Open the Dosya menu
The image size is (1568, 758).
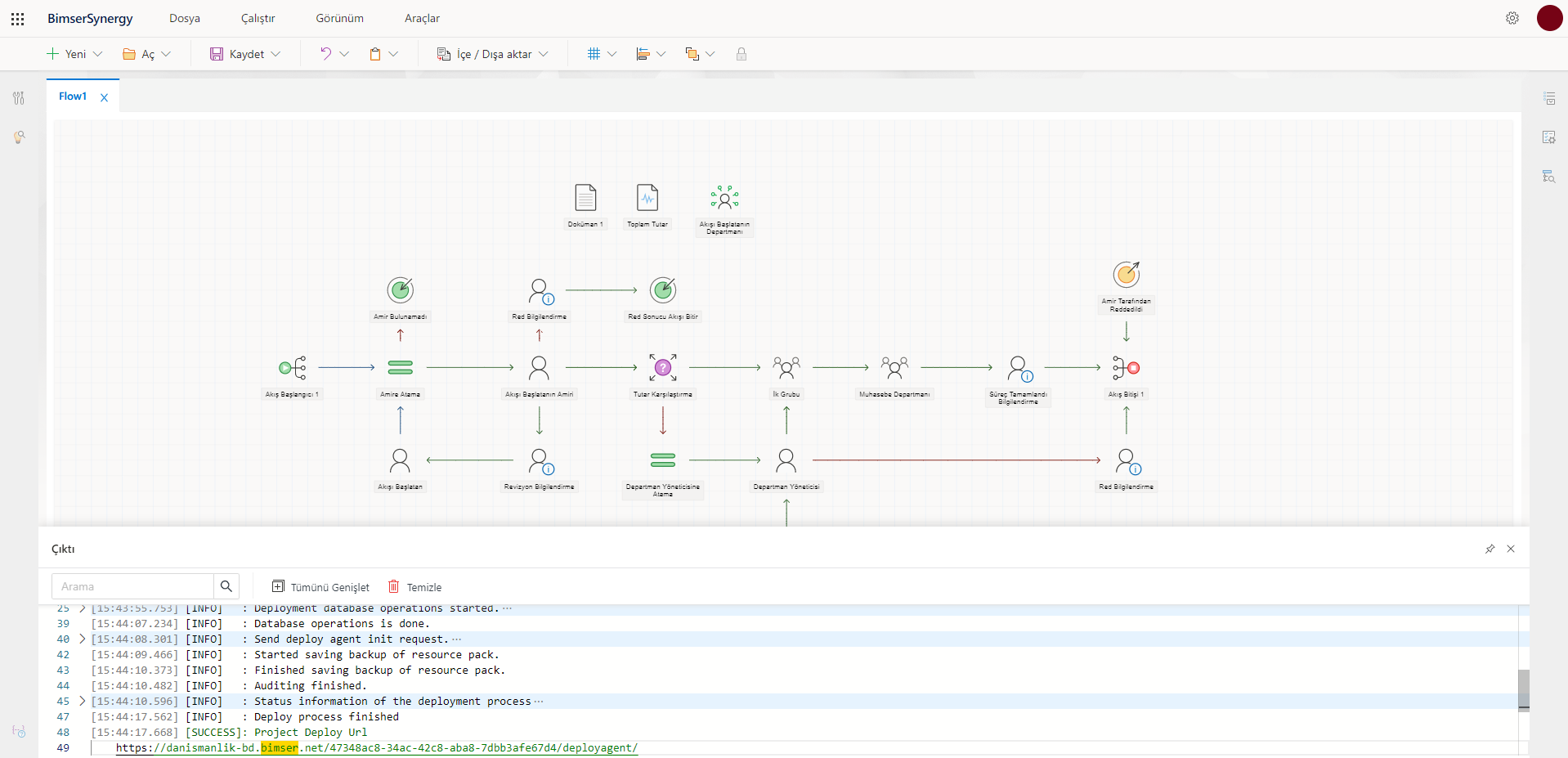pos(185,18)
